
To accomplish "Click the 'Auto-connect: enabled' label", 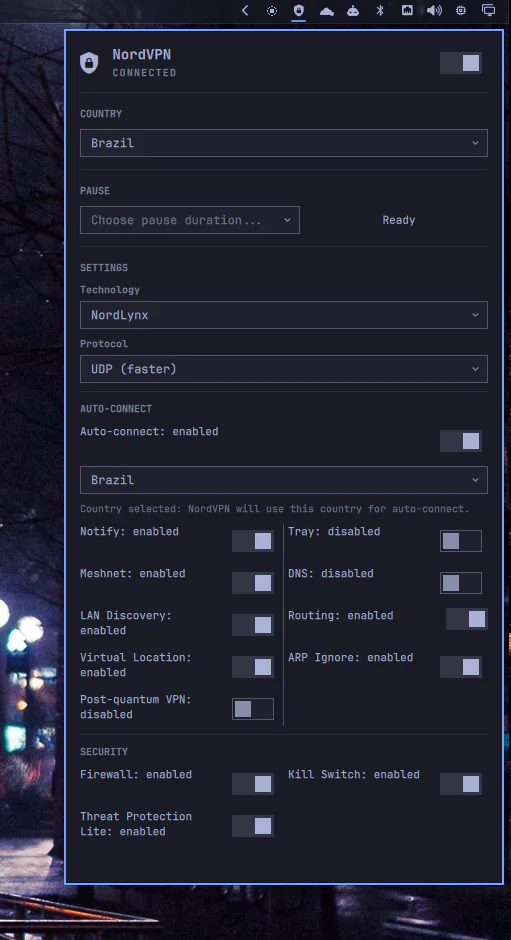I will point(149,431).
